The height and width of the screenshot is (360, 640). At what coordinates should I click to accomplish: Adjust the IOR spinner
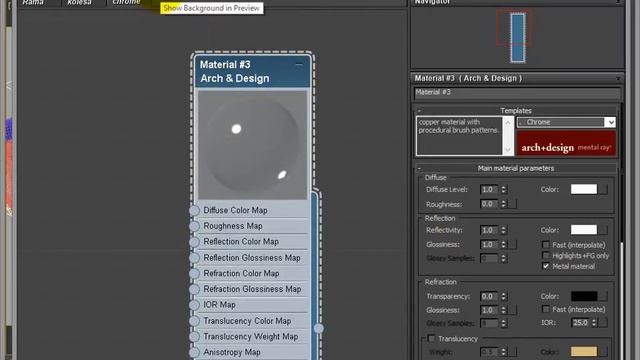(x=594, y=323)
